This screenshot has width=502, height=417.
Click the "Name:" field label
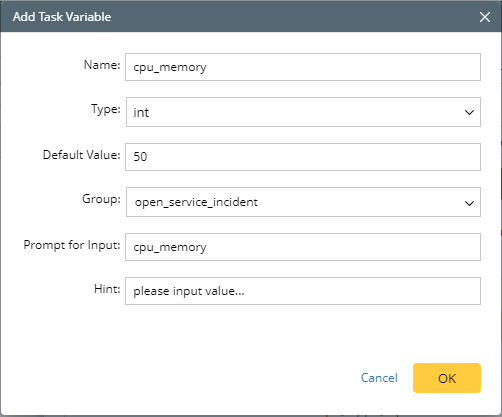102,65
